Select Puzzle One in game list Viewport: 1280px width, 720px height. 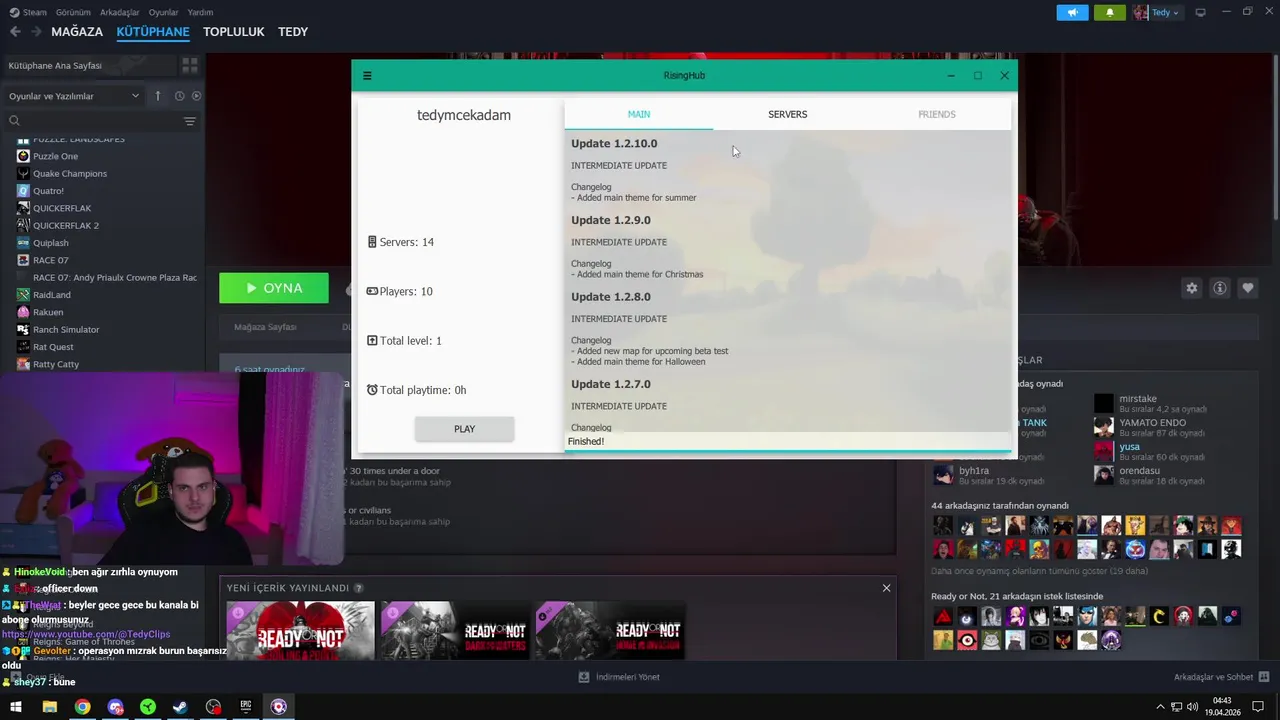coord(55,156)
